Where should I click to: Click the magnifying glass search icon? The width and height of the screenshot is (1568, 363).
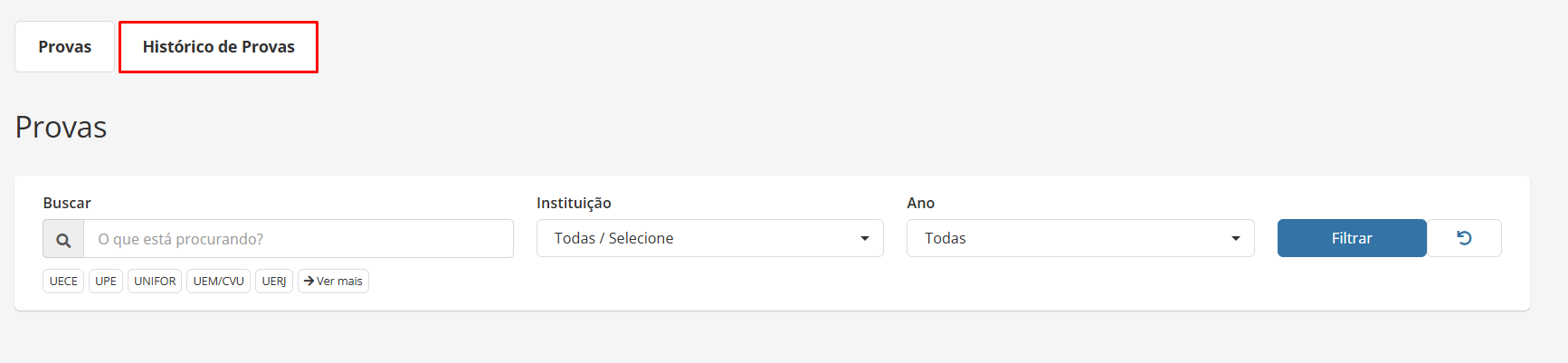tap(63, 240)
